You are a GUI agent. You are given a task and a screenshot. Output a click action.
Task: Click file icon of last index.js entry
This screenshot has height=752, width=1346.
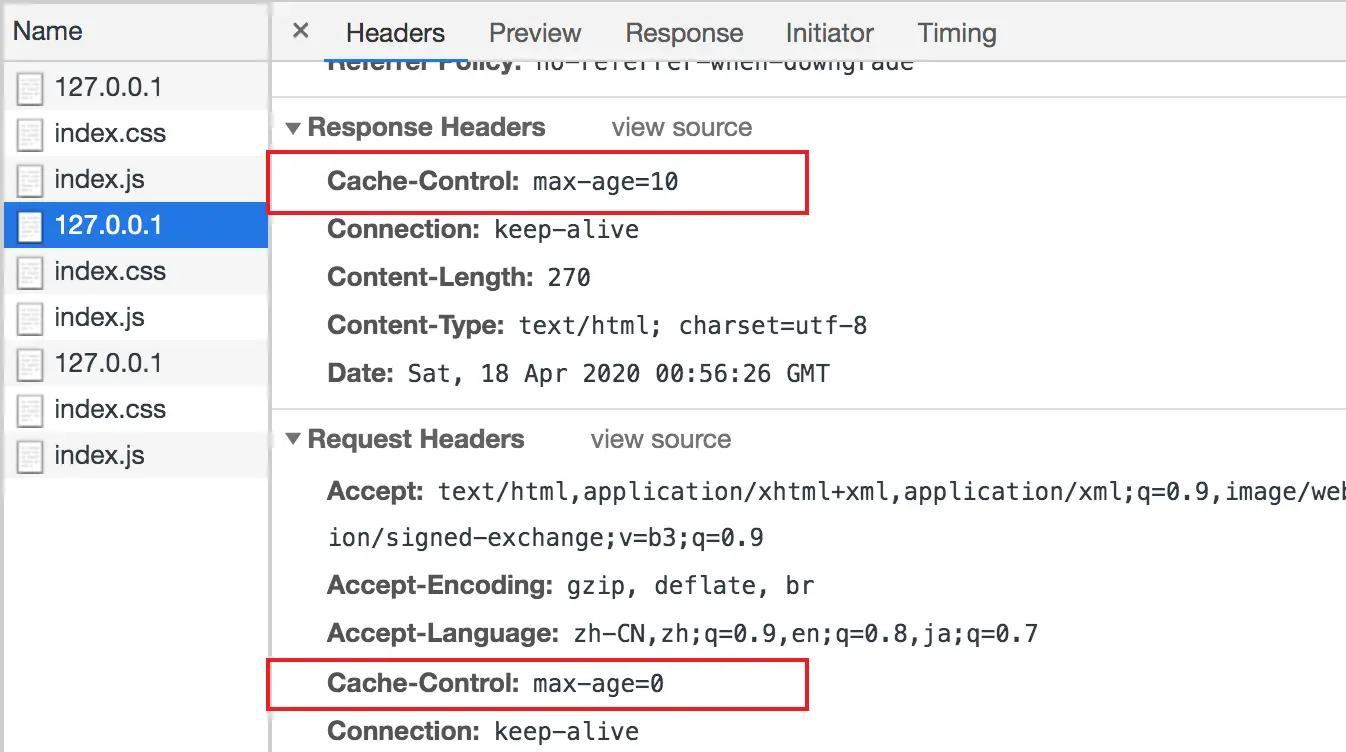pos(30,458)
